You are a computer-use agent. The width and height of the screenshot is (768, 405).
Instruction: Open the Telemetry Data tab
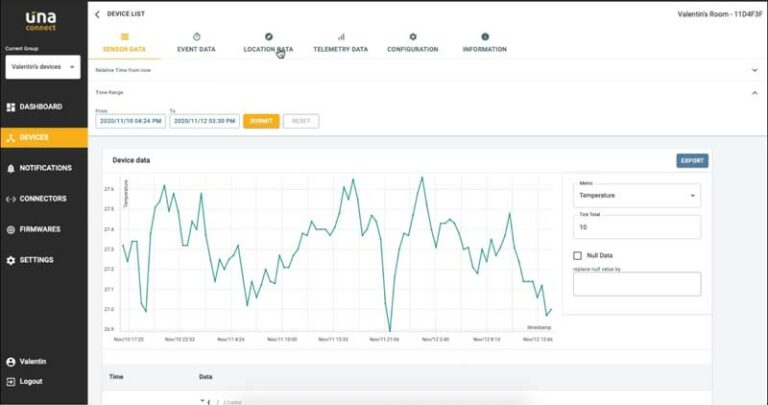coord(340,43)
